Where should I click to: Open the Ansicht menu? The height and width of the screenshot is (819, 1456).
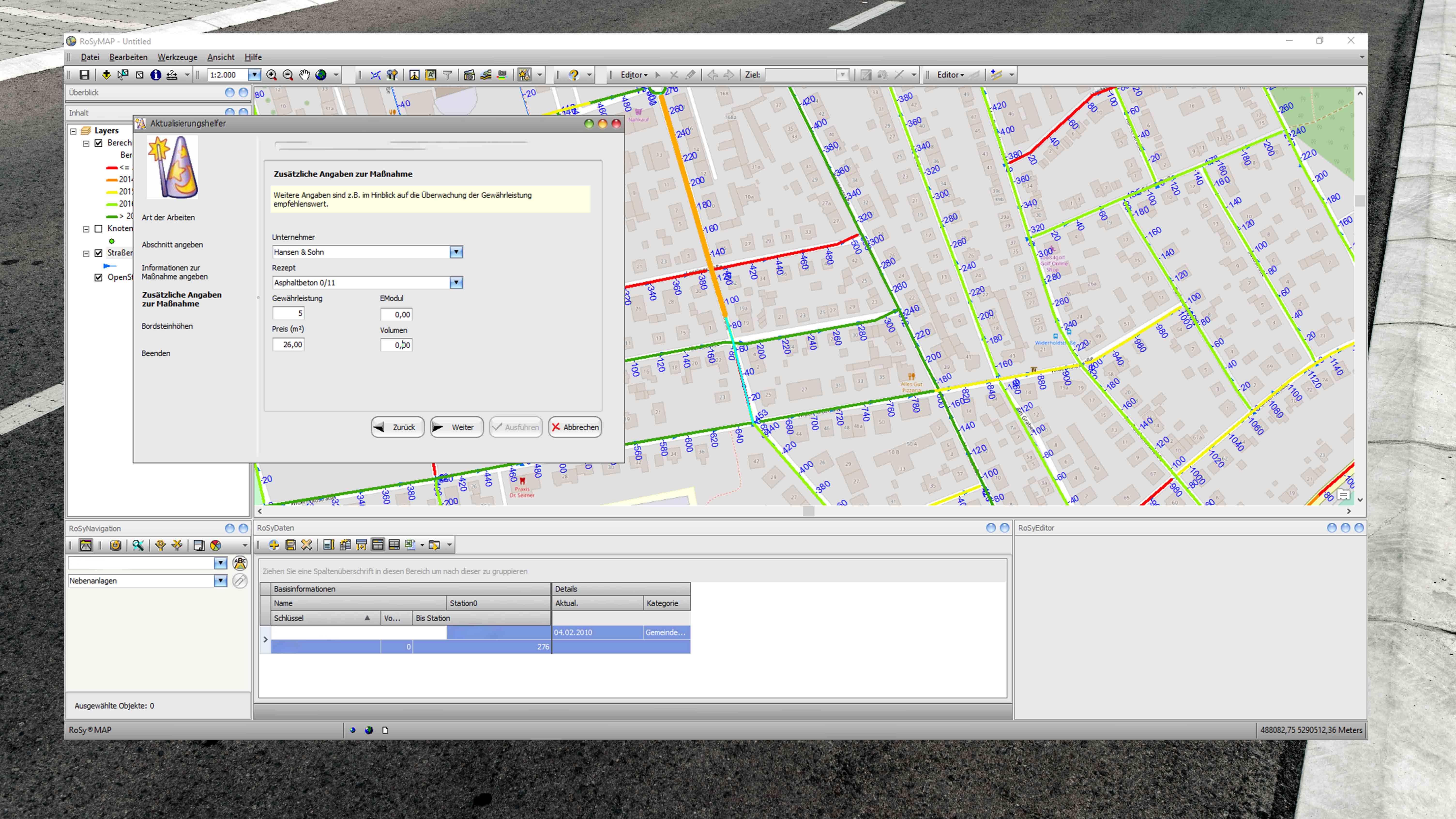coord(220,57)
